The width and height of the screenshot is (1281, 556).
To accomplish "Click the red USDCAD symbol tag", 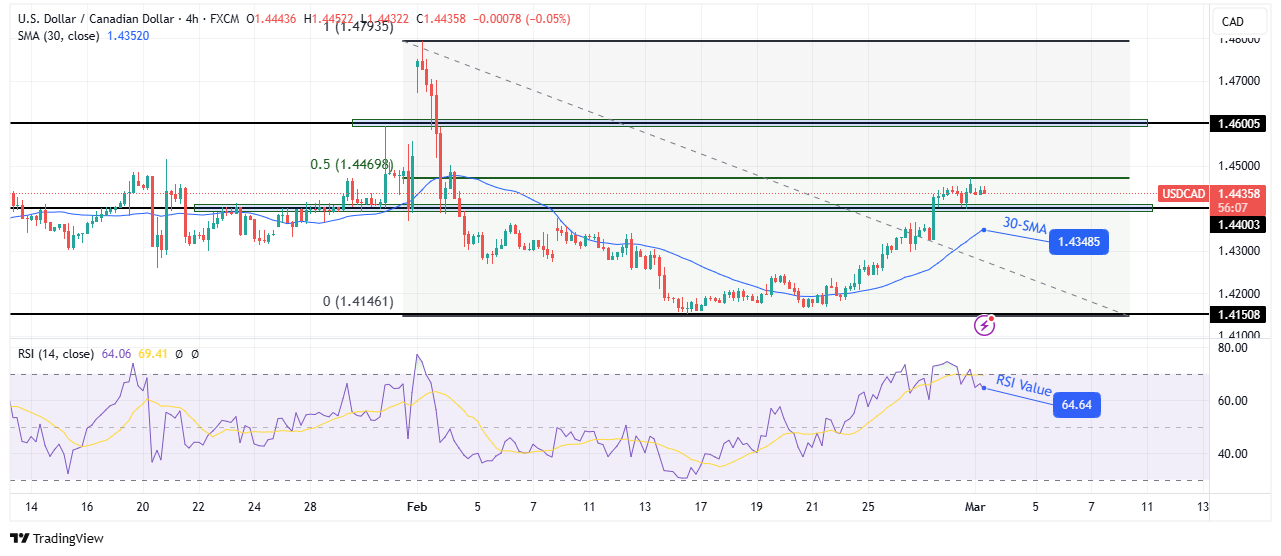I will 1183,193.
